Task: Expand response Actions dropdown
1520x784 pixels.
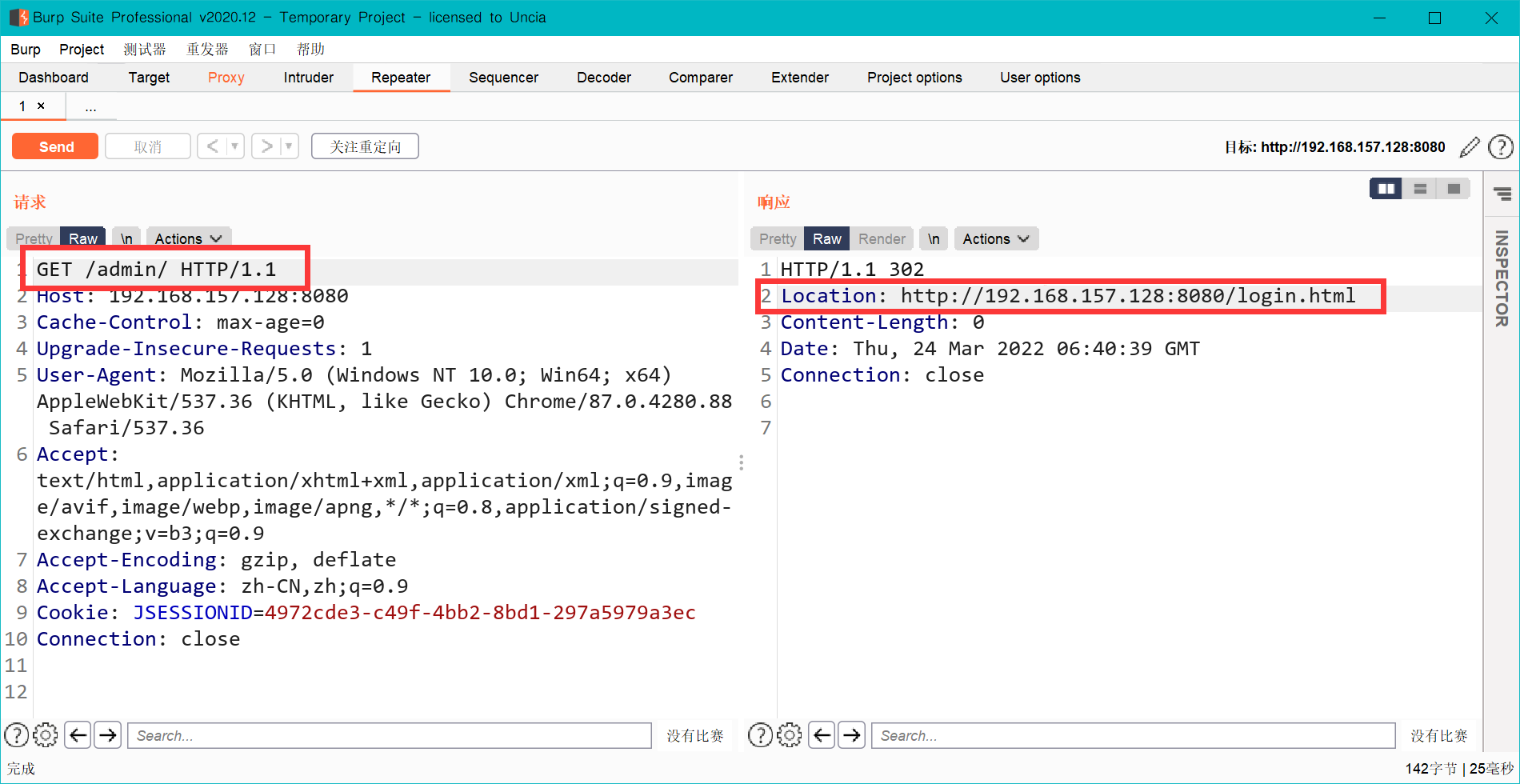Action: (996, 238)
